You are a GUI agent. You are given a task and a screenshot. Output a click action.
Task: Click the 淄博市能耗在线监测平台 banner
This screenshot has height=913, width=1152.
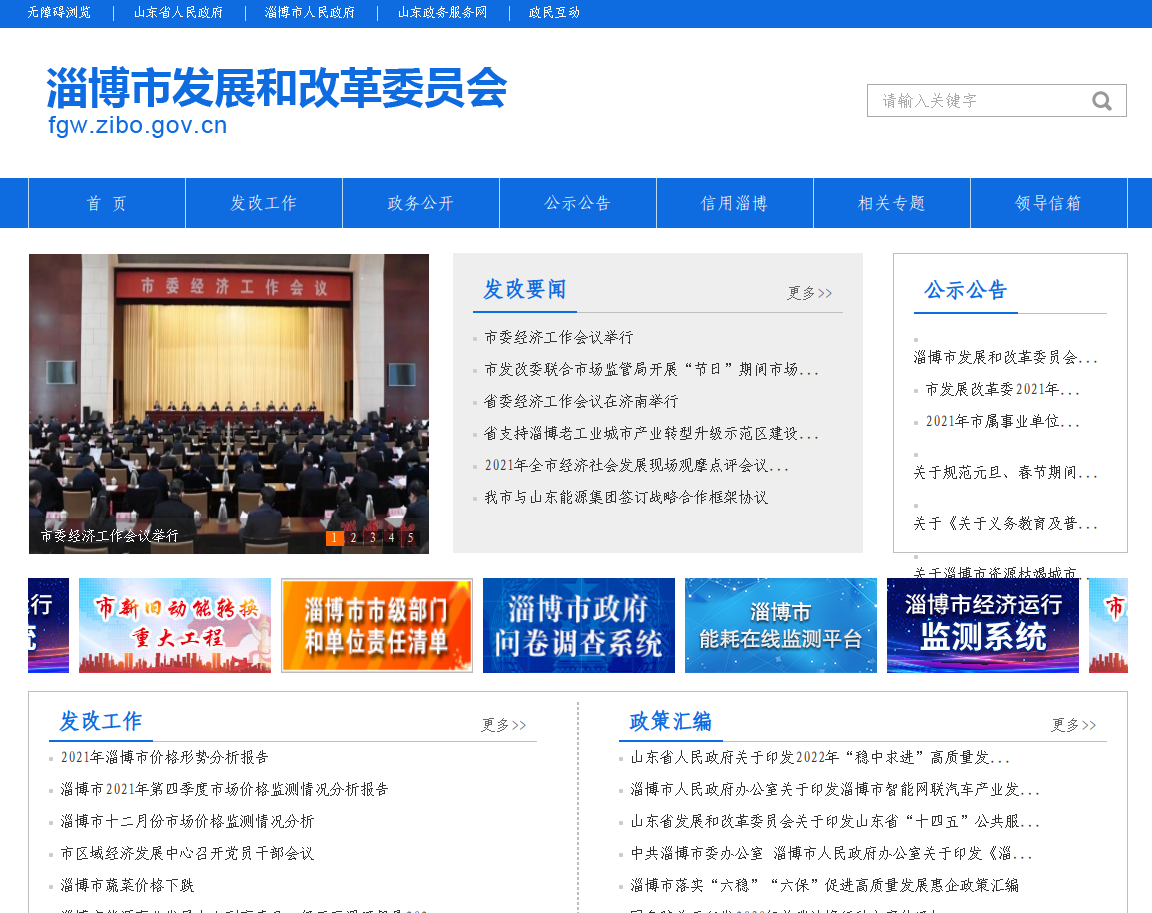click(781, 625)
